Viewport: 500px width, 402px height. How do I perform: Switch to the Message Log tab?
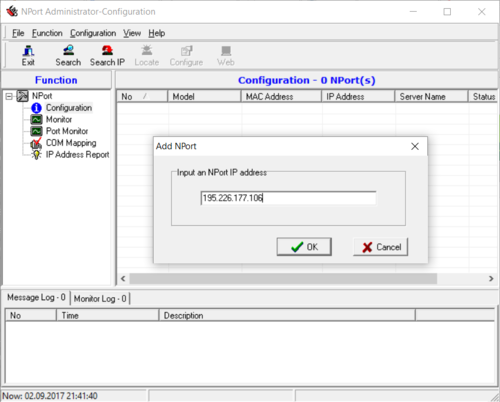click(36, 297)
